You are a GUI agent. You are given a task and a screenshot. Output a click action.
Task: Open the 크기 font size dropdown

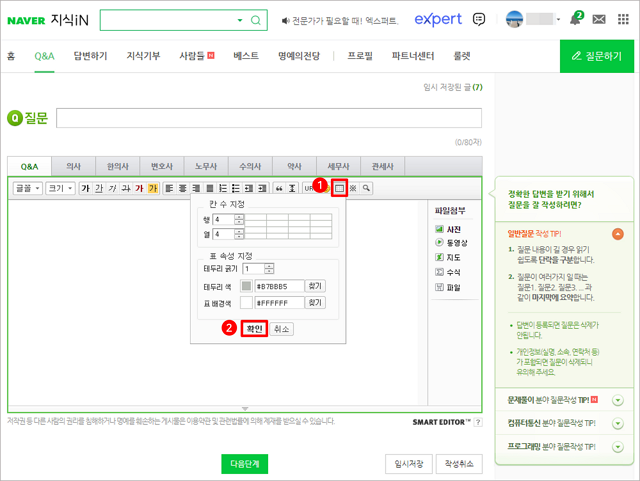point(59,188)
